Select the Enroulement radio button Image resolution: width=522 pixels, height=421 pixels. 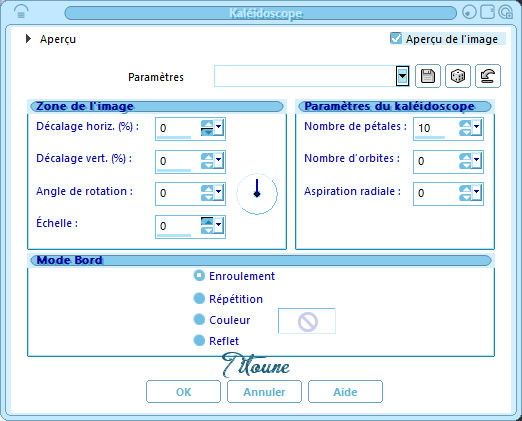199,276
